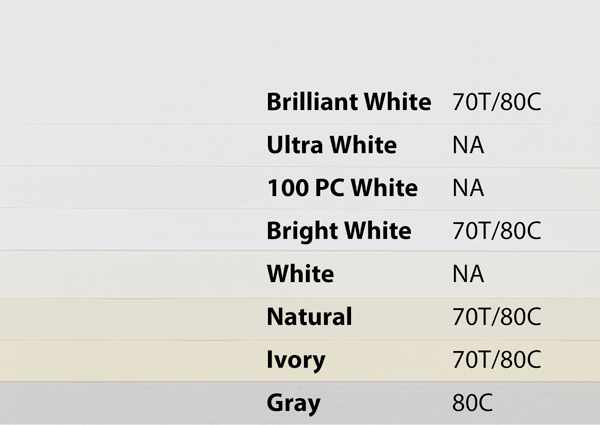Pick the bluish Bright White paper swatch

300,230
